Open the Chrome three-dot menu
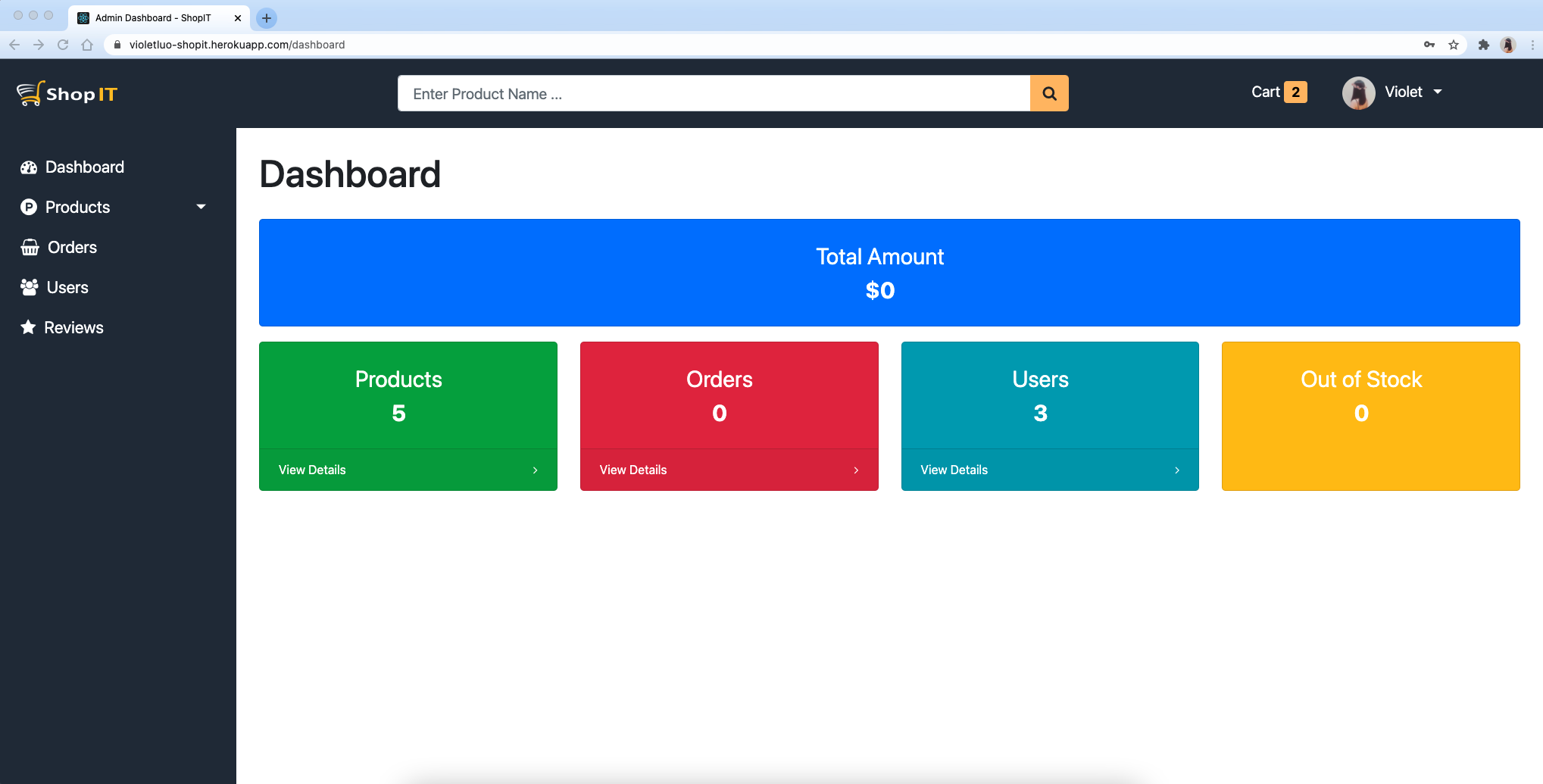The height and width of the screenshot is (784, 1543). click(1532, 45)
